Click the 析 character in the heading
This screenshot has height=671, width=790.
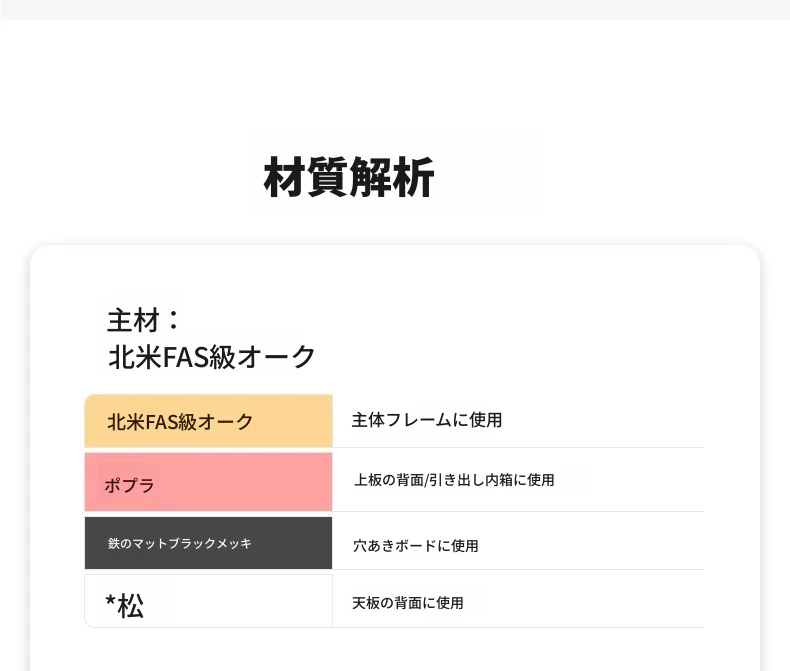pos(413,177)
